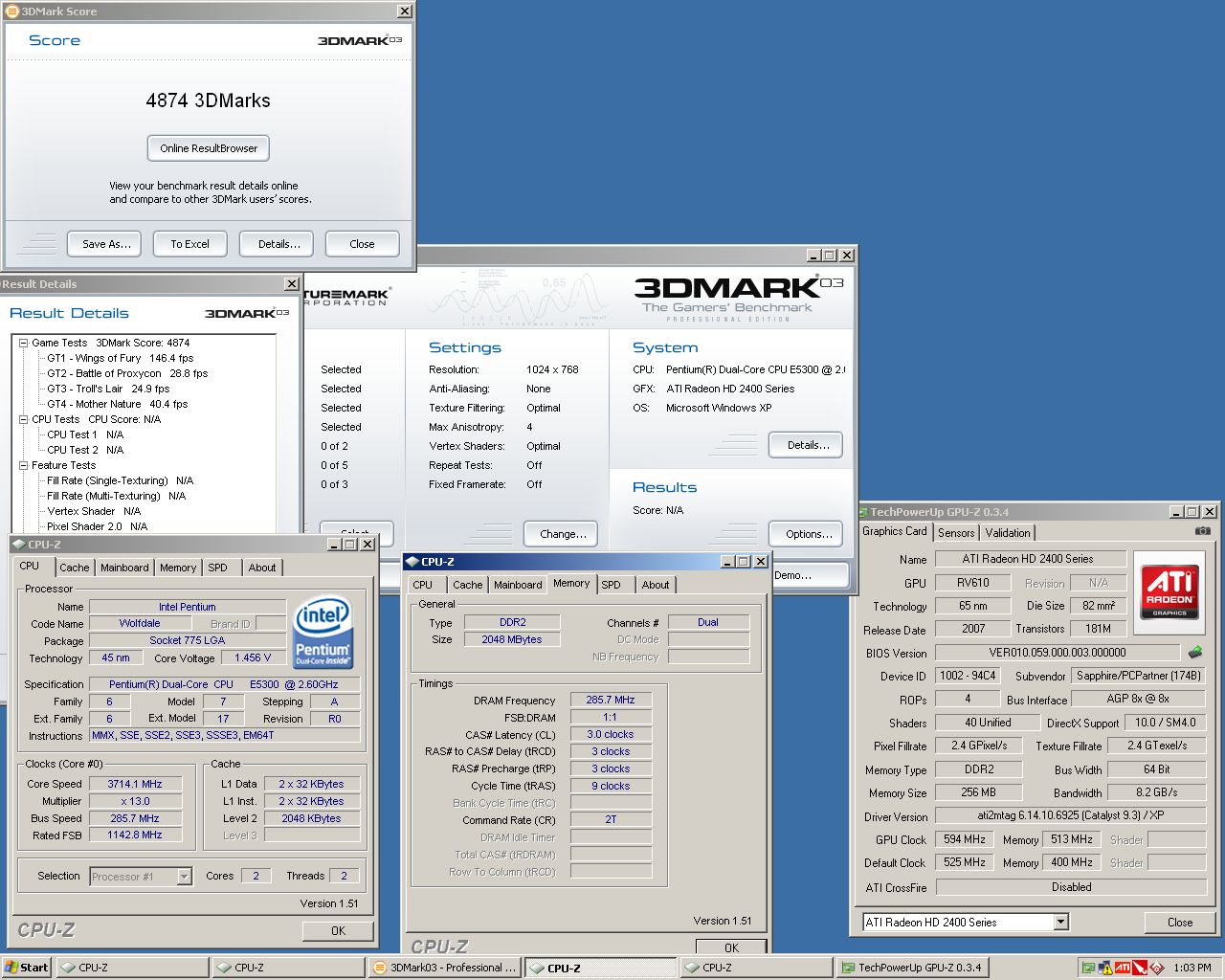Click the active CPU-Z taskbar button
1225x980 pixels.
coord(601,968)
